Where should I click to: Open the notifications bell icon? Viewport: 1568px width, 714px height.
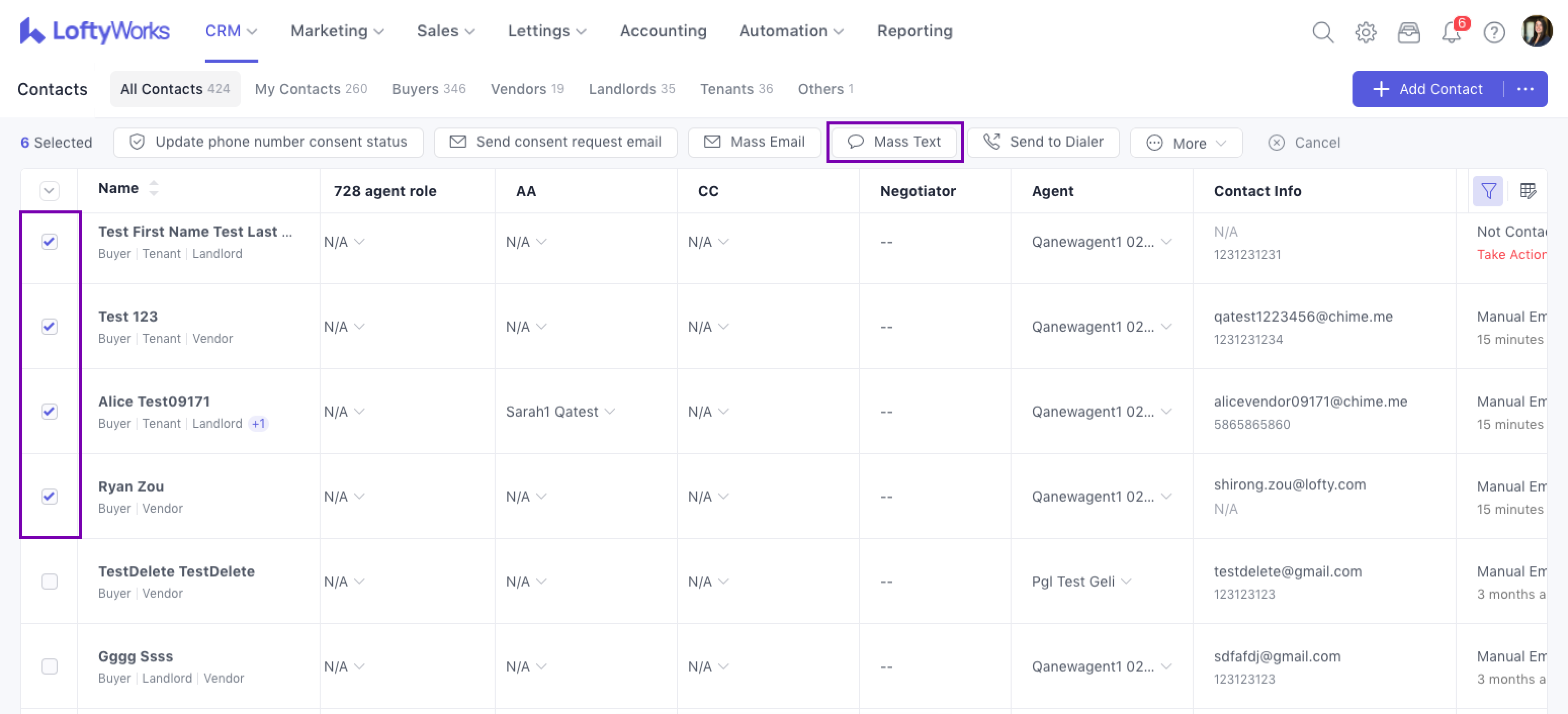(x=1451, y=32)
